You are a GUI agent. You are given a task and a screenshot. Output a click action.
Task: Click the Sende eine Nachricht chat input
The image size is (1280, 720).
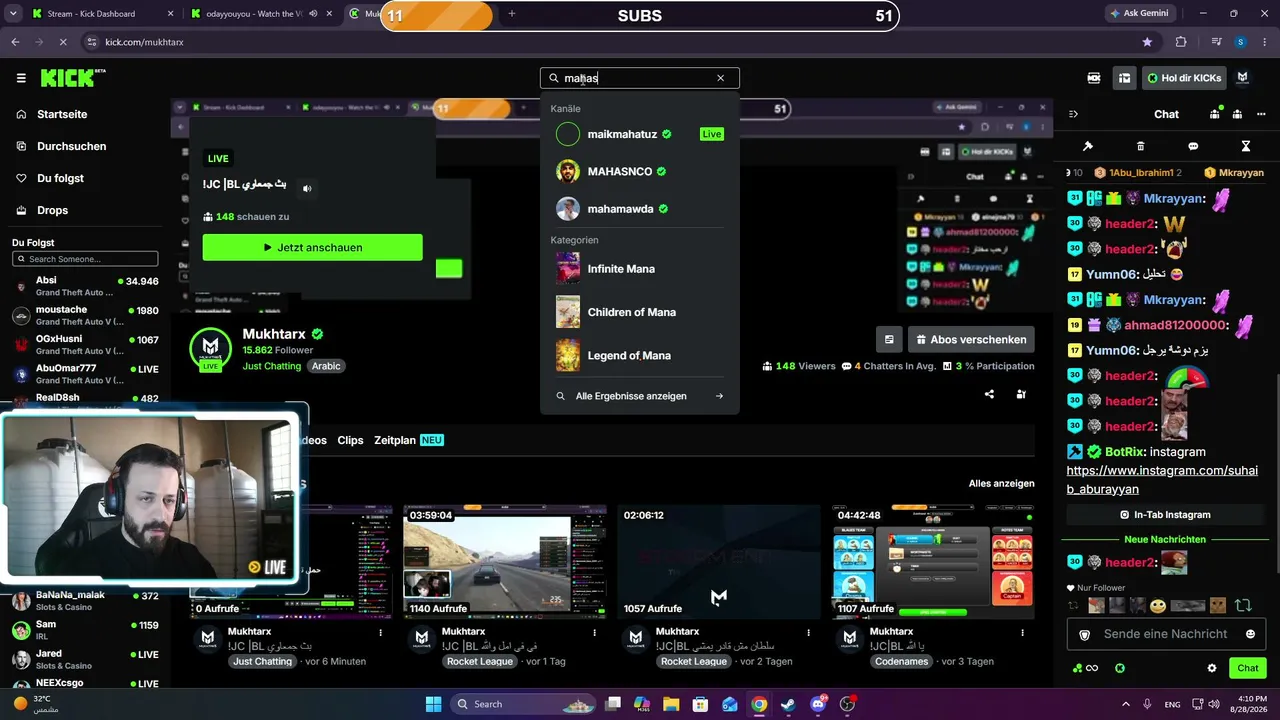(x=1165, y=634)
